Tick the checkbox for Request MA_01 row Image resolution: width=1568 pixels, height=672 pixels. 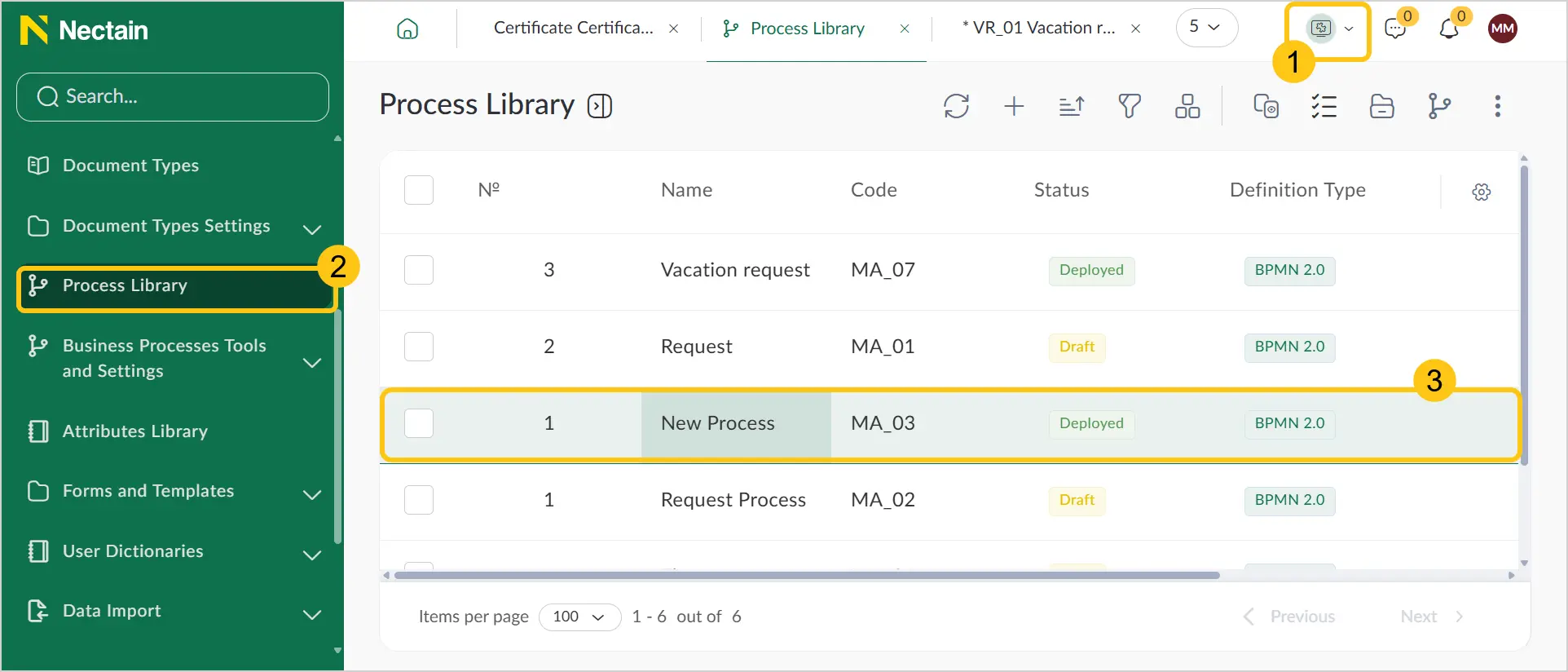coord(419,347)
